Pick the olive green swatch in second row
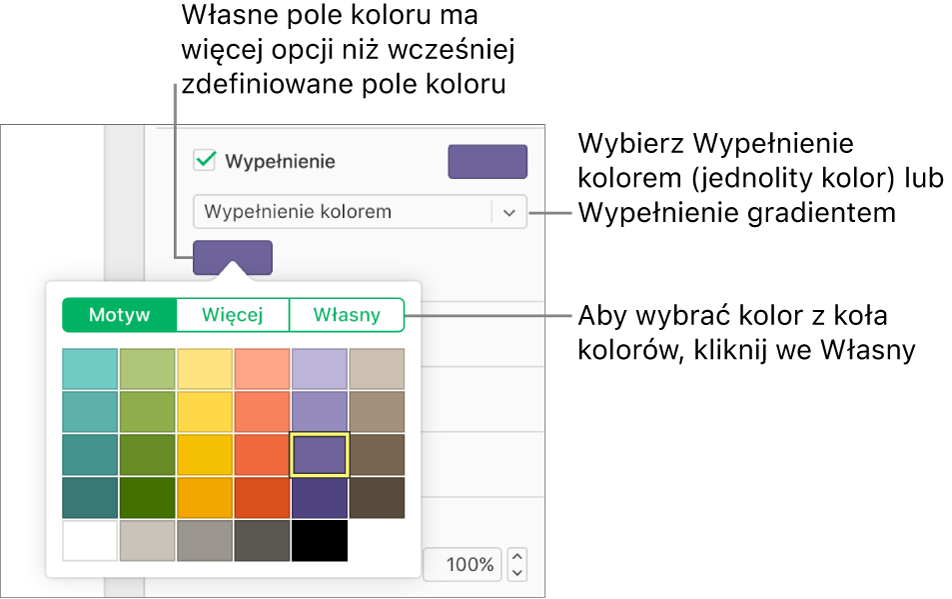 148,411
